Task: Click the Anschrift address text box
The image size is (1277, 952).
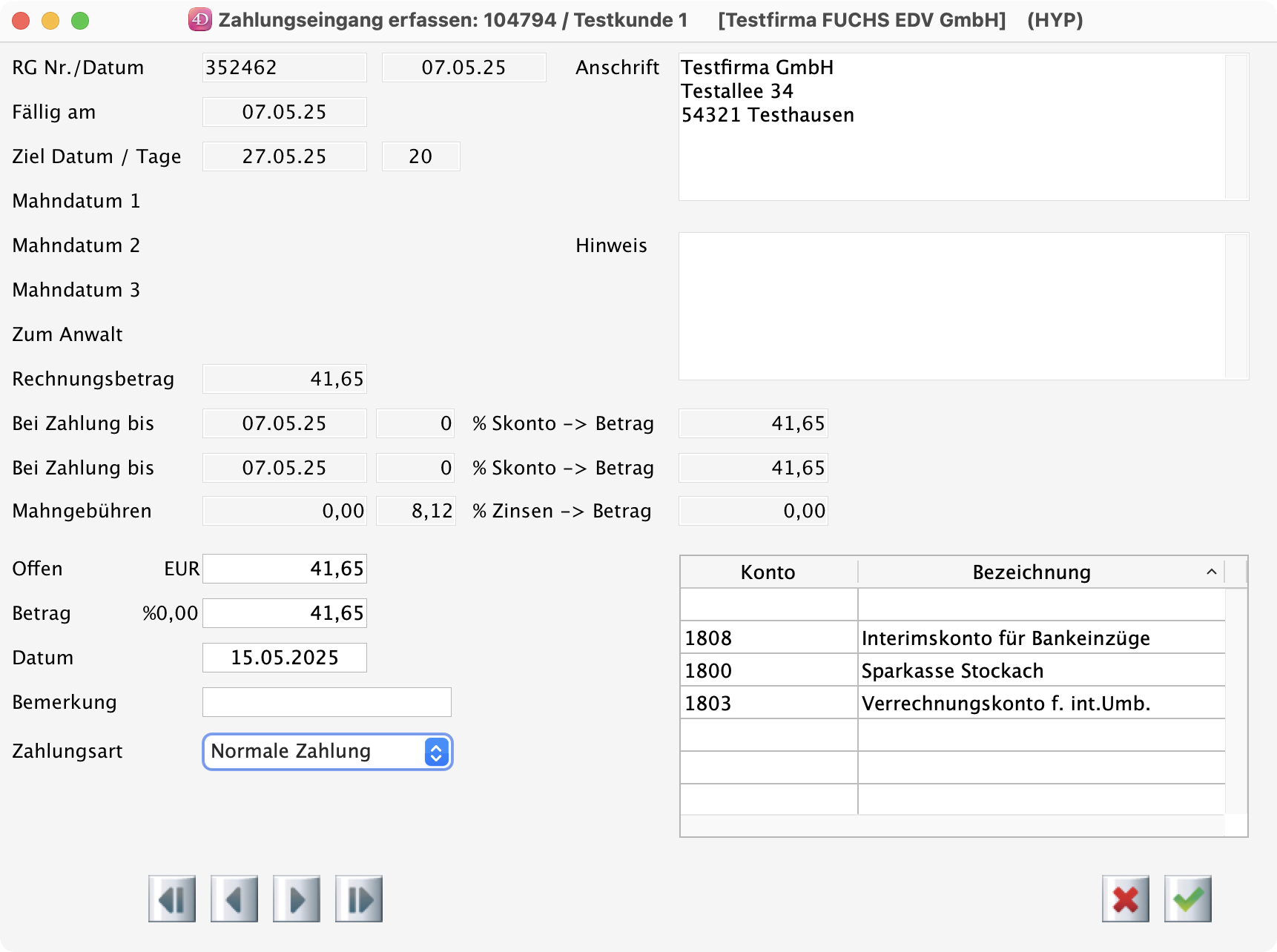Action: tap(951, 127)
